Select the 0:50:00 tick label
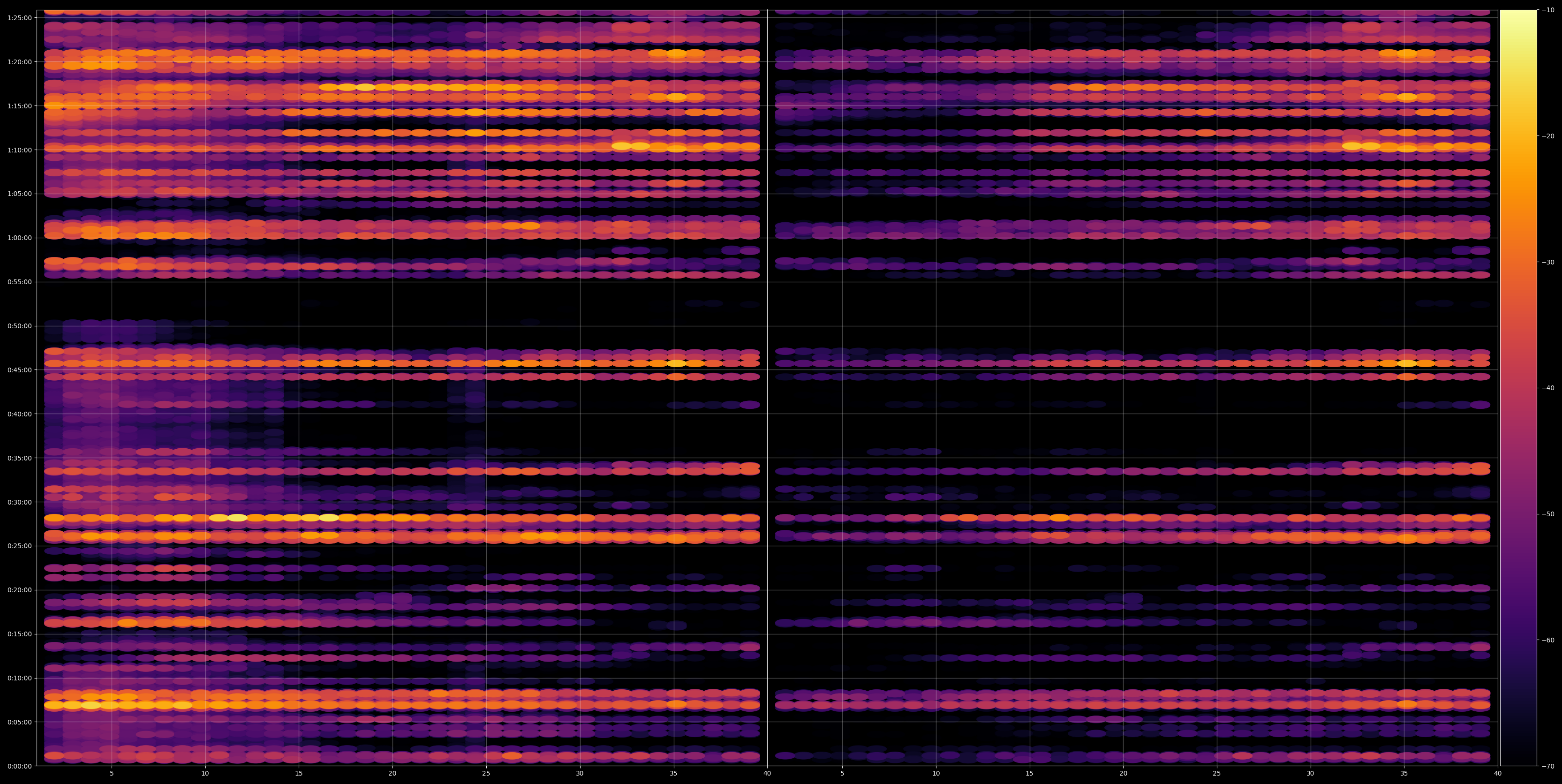 click(x=19, y=325)
